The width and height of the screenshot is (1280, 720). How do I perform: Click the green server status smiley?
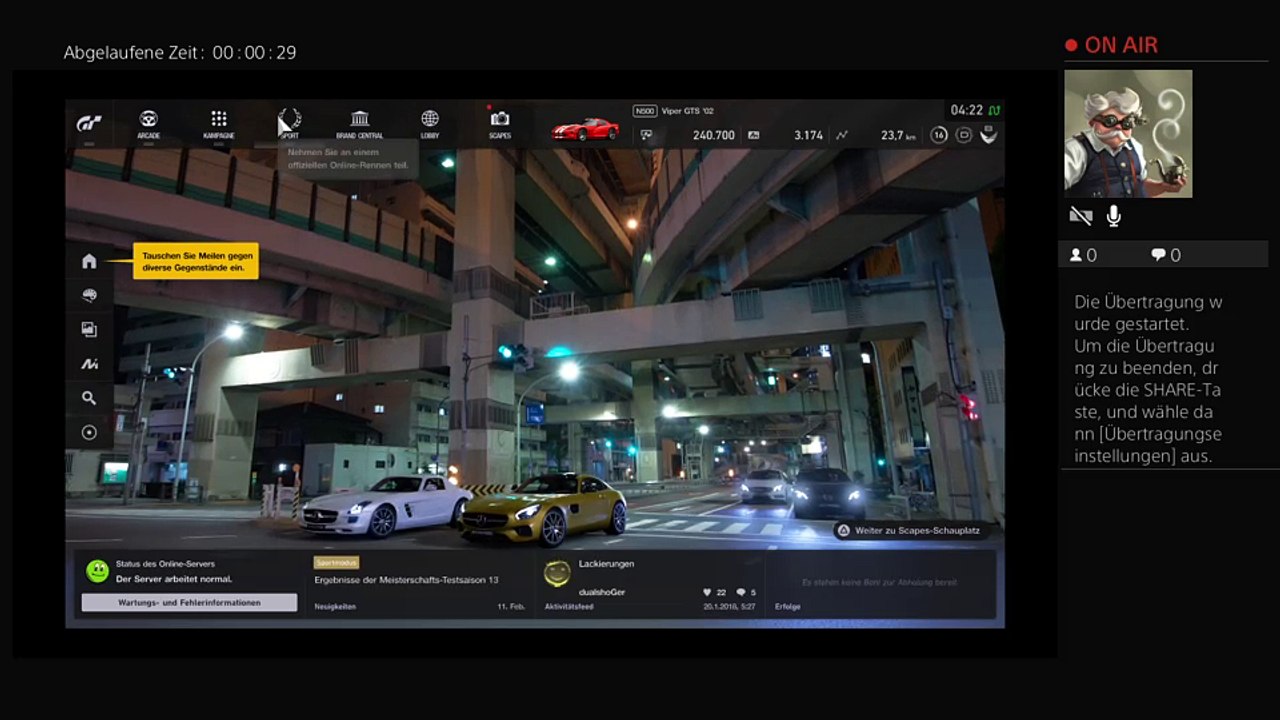tap(97, 571)
